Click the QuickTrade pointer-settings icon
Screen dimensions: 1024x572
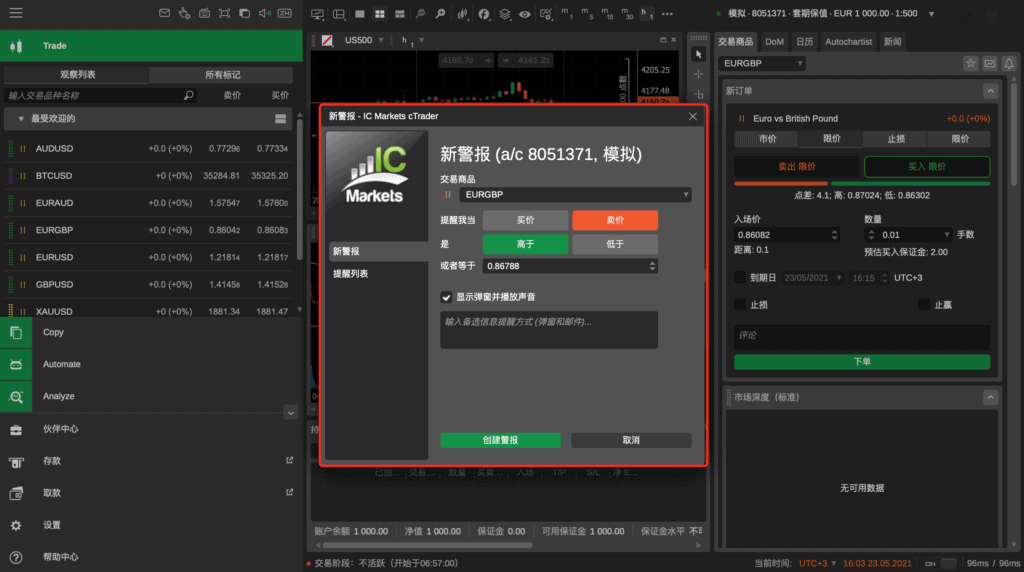tap(184, 13)
